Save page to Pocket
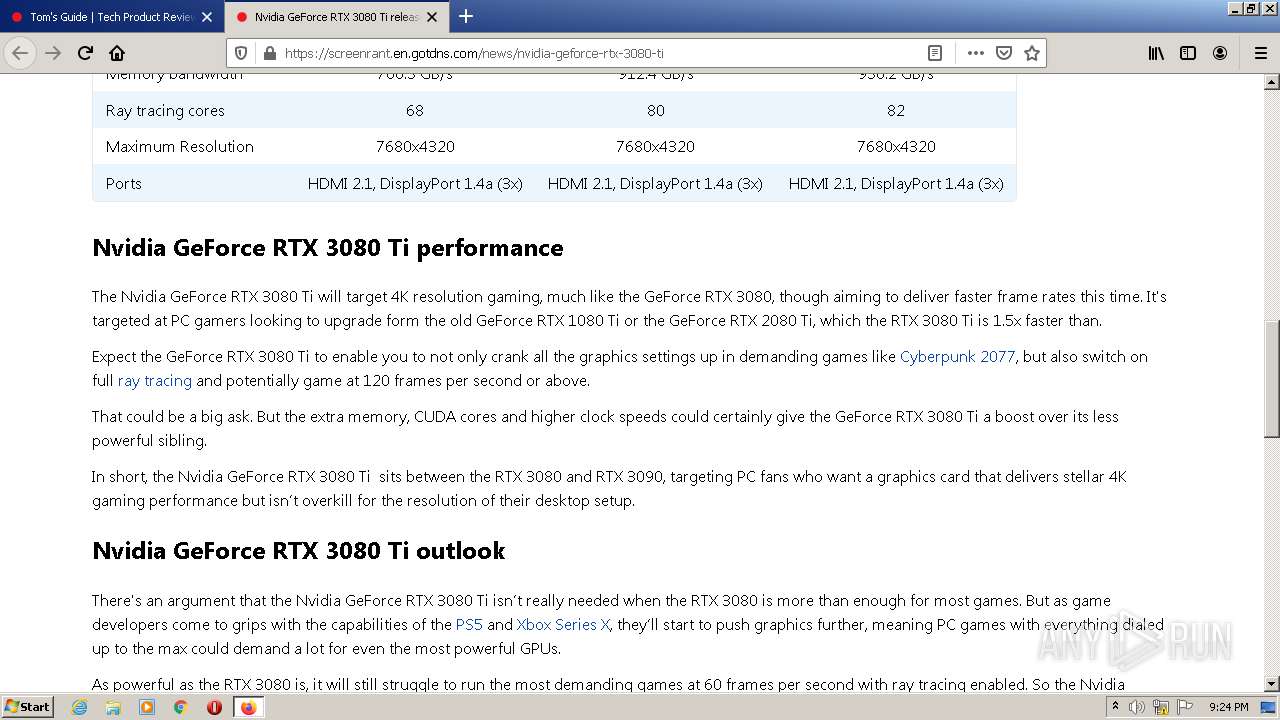The height and width of the screenshot is (720, 1280). 1004,53
